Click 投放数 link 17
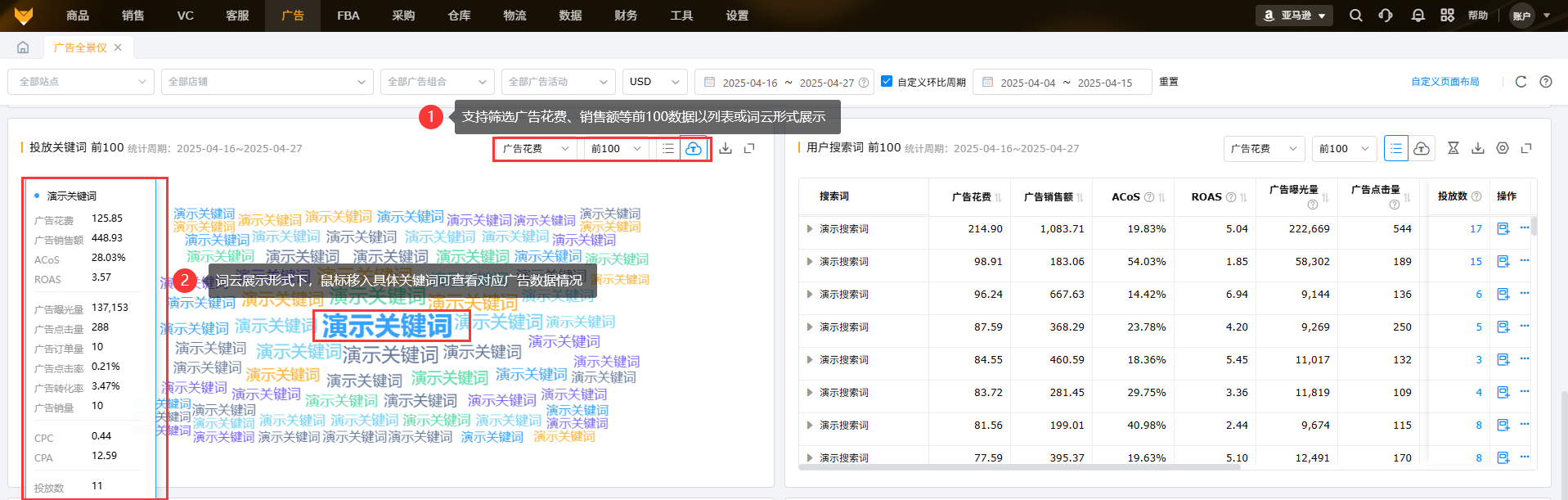 (x=1476, y=229)
